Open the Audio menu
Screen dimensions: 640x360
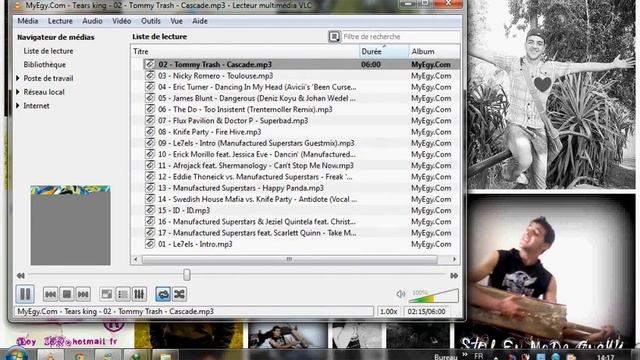[x=92, y=21]
